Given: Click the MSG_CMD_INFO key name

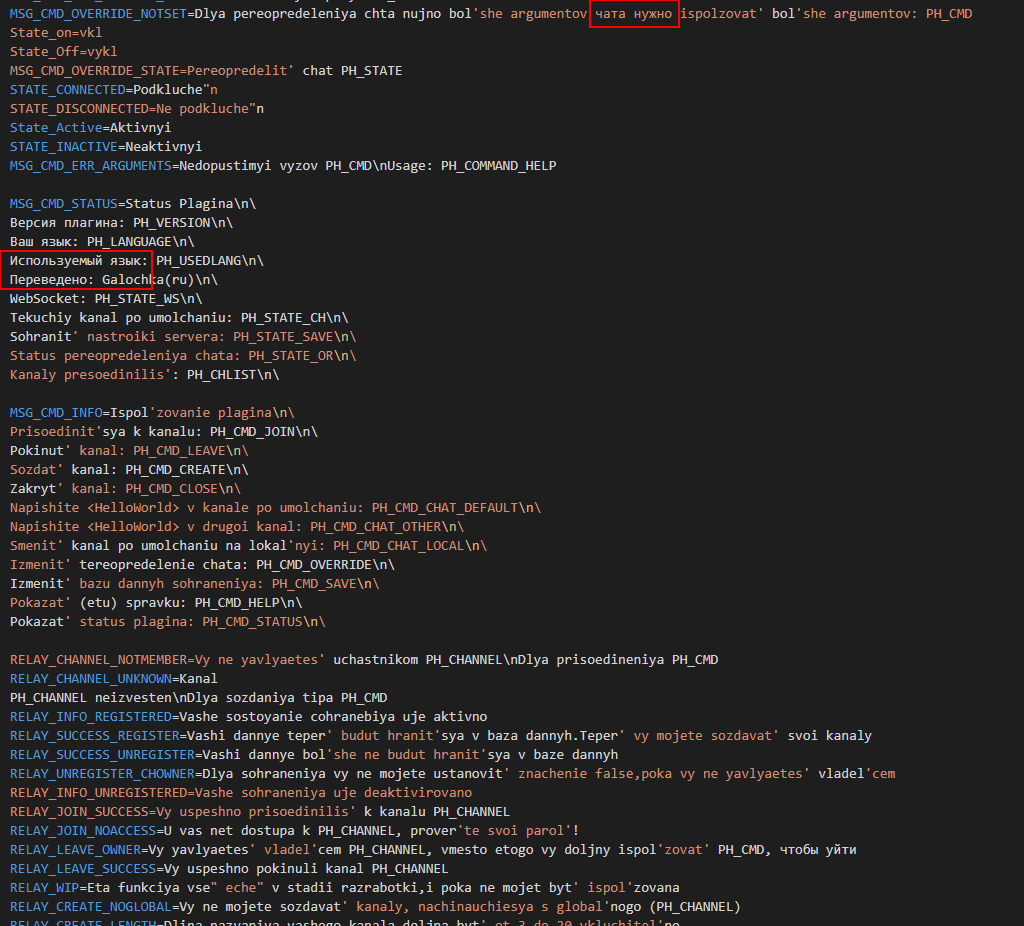Looking at the screenshot, I should pyautogui.click(x=55, y=413).
